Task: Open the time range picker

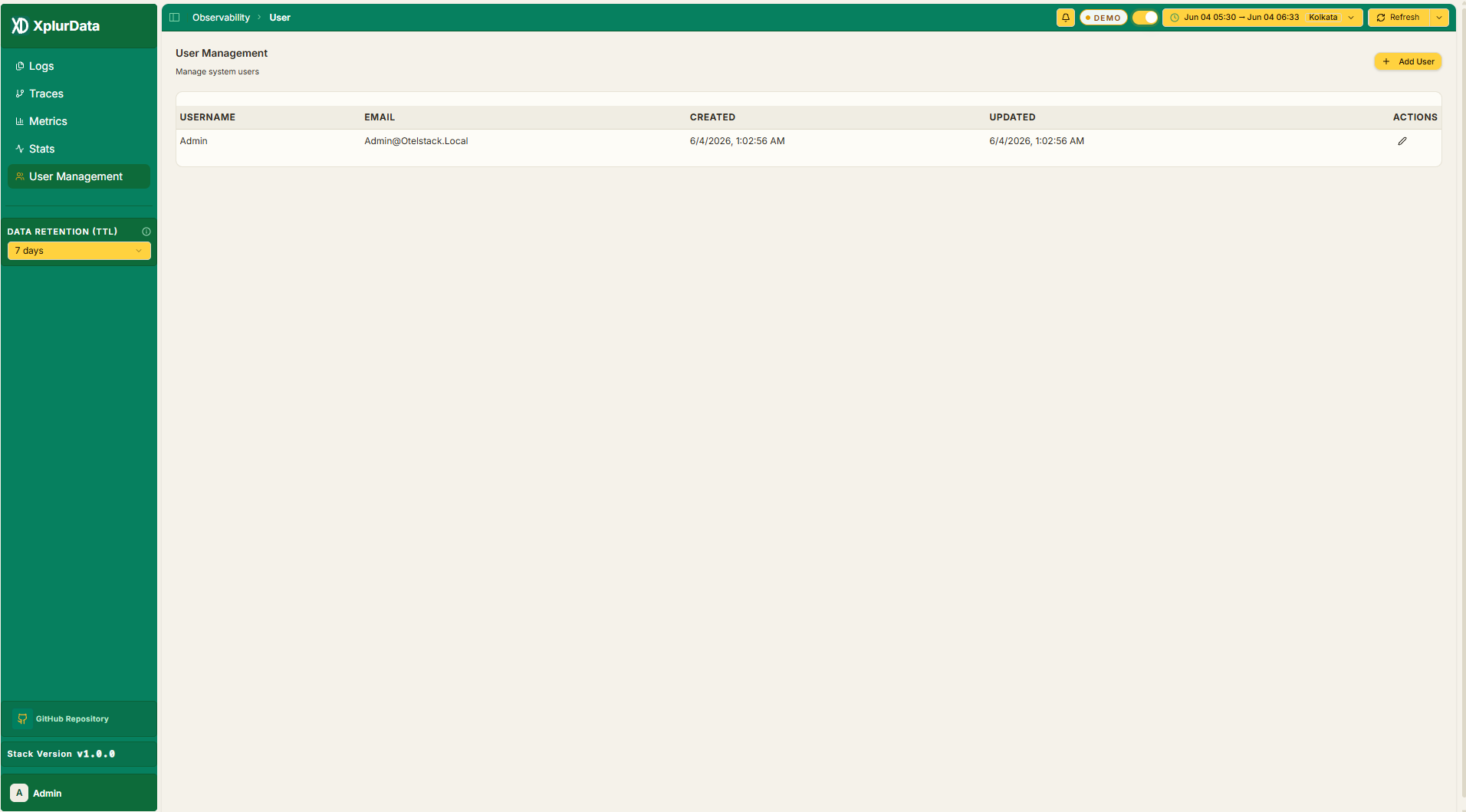Action: pyautogui.click(x=1262, y=18)
